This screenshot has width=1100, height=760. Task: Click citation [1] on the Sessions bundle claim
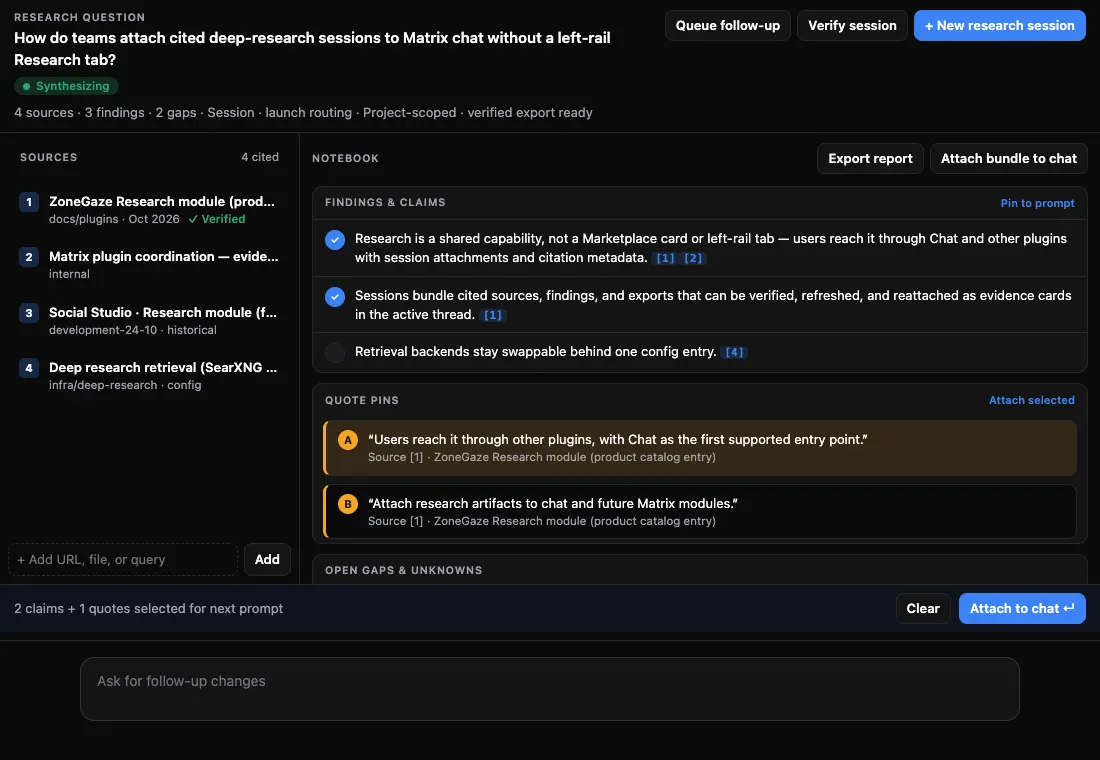pyautogui.click(x=493, y=315)
